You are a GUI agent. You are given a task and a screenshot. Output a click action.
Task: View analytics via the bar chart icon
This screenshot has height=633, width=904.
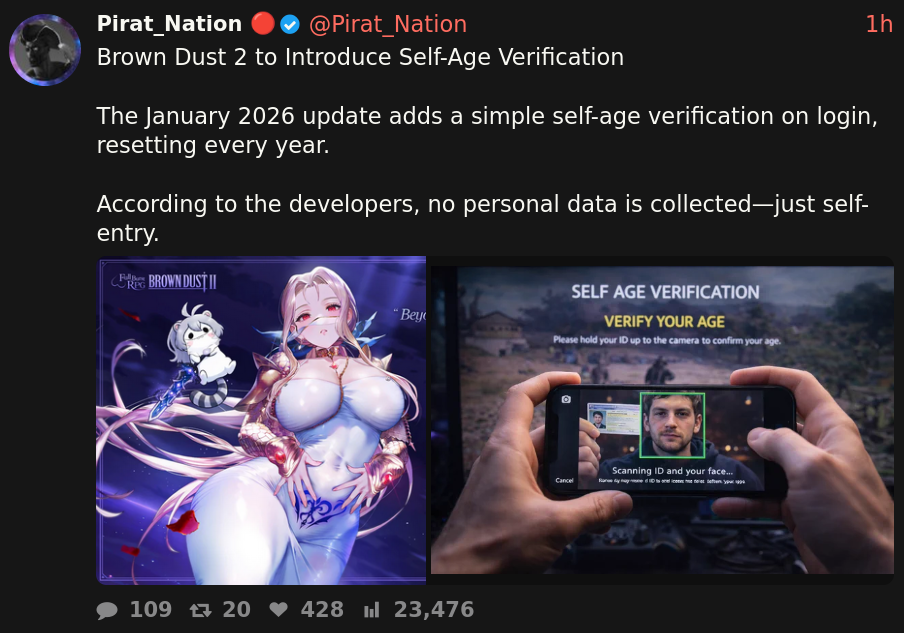[x=372, y=610]
